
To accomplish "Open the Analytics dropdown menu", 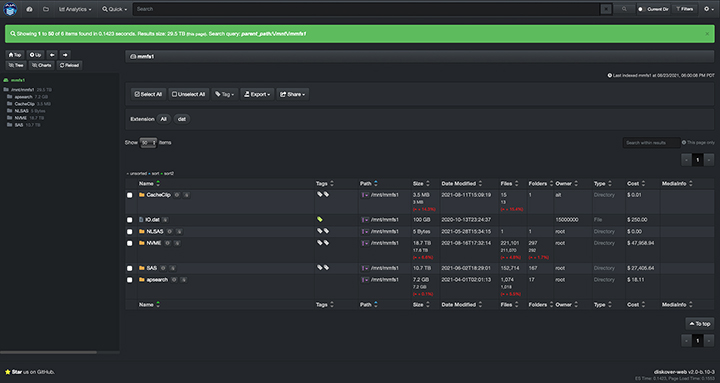I will coord(75,9).
